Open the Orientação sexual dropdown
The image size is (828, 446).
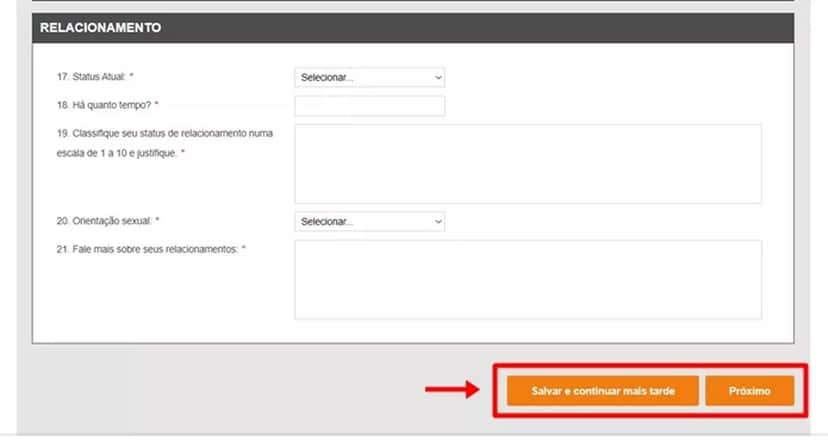pyautogui.click(x=370, y=222)
